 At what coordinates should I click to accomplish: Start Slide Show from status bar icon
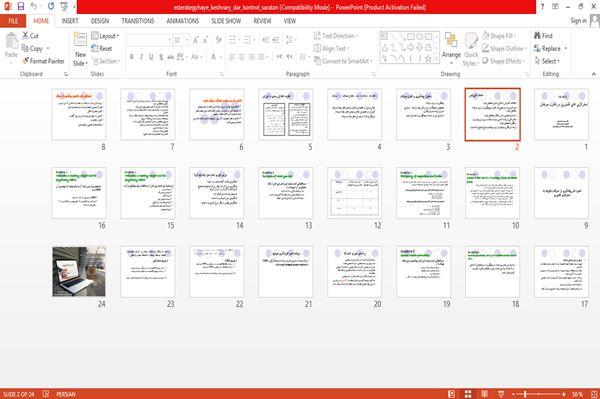pyautogui.click(x=501, y=394)
